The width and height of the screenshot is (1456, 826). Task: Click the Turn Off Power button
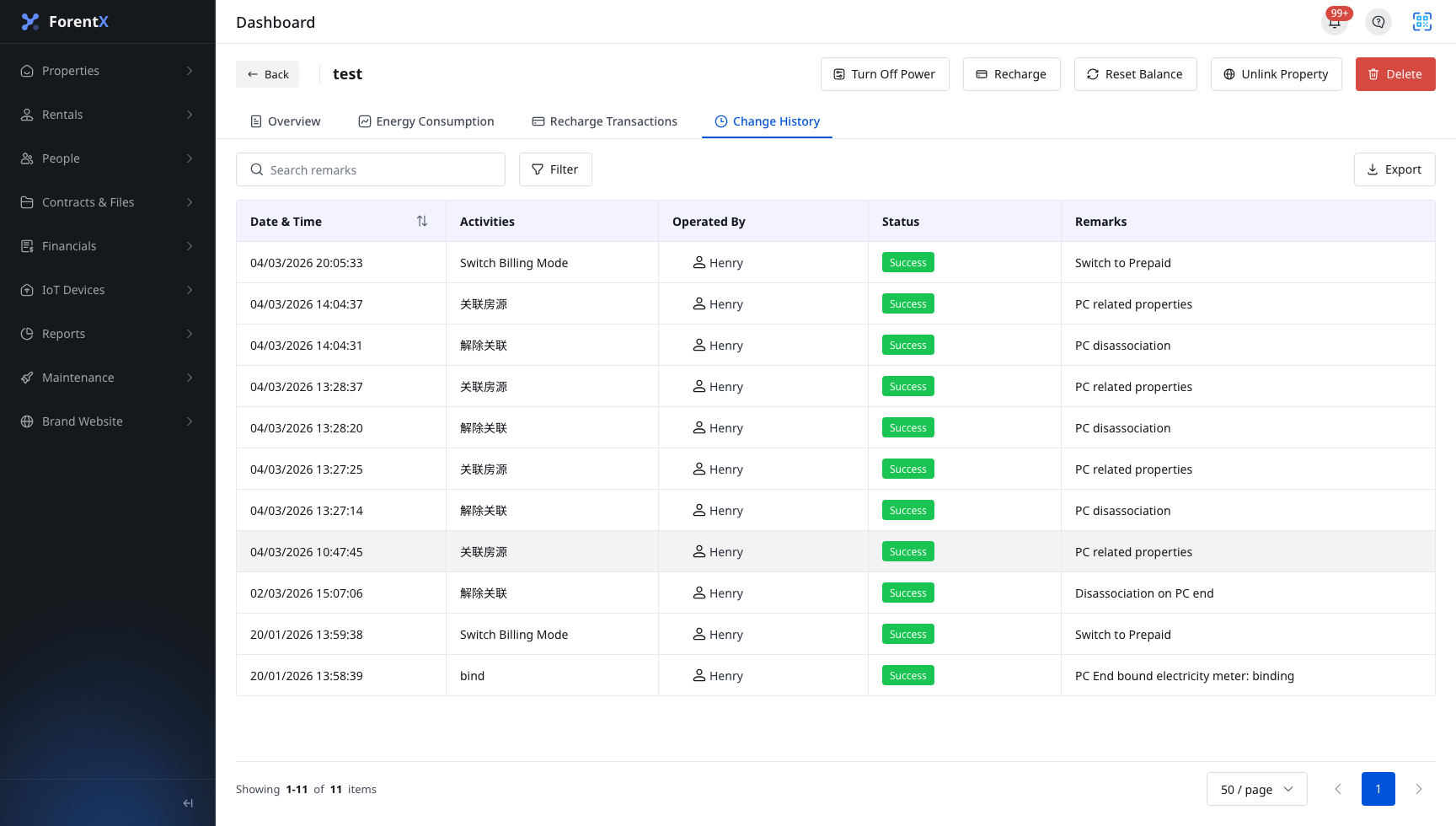coord(885,74)
